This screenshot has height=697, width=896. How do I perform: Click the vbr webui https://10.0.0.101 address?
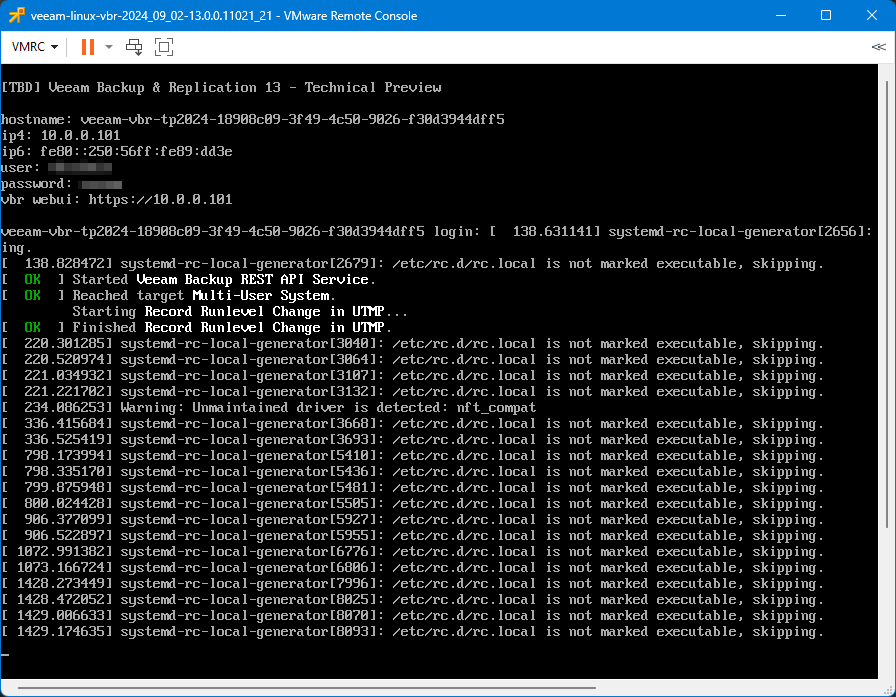160,199
